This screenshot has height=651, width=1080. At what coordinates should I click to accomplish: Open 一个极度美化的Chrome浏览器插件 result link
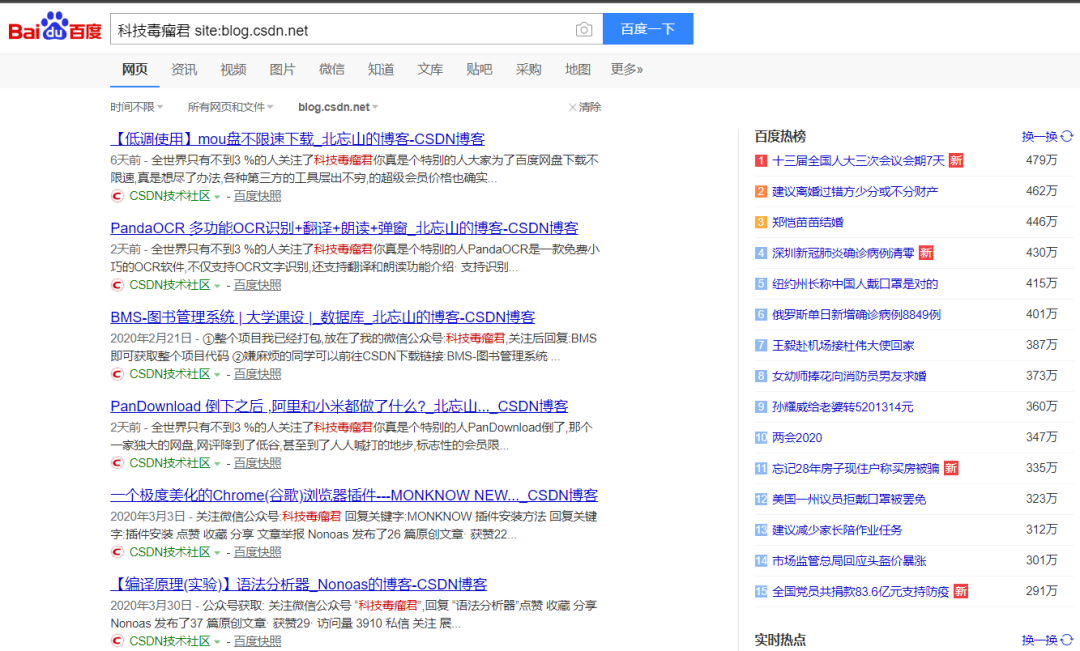(x=354, y=495)
